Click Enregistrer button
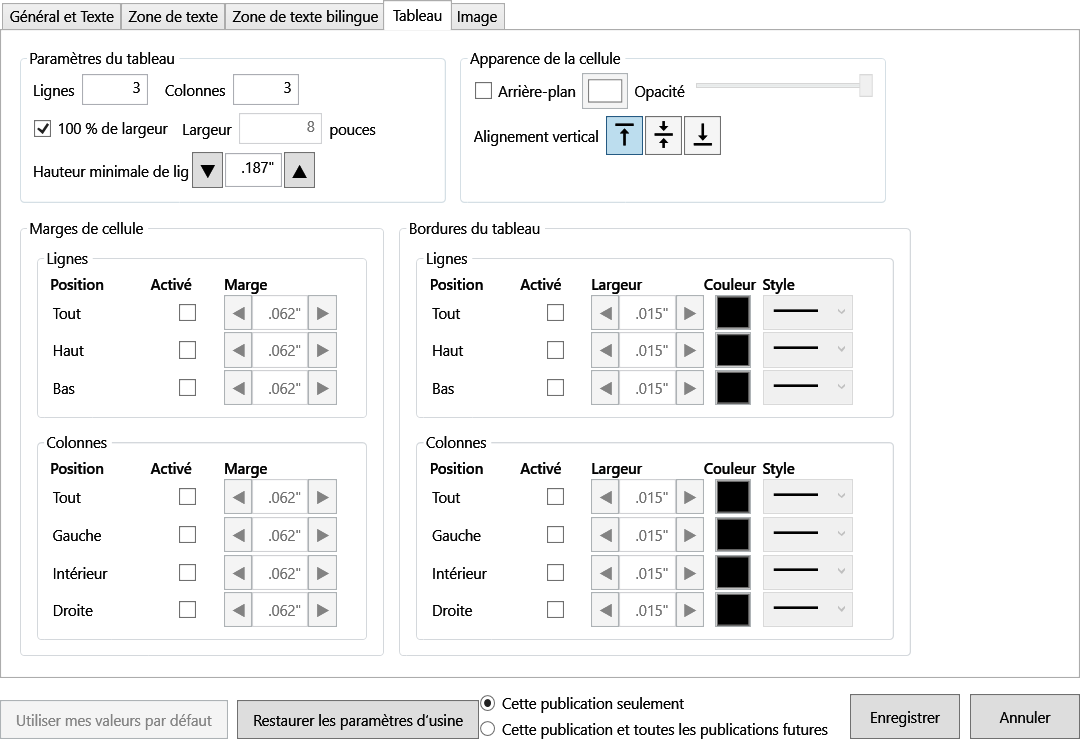The image size is (1080, 740). (904, 717)
